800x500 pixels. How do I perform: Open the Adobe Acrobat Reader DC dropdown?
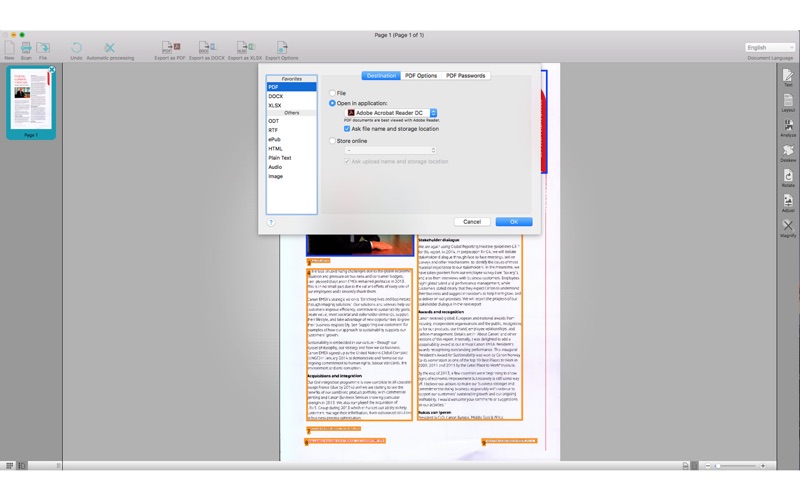click(x=391, y=113)
